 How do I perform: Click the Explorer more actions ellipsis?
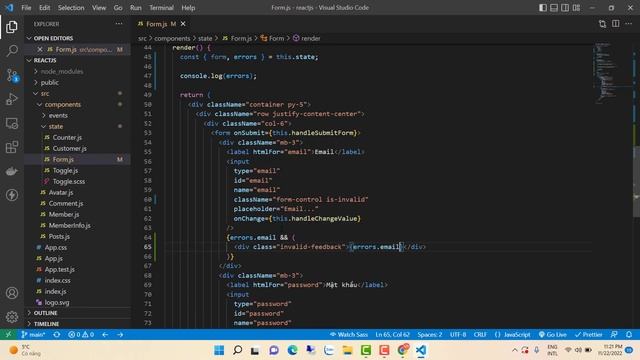(x=119, y=24)
